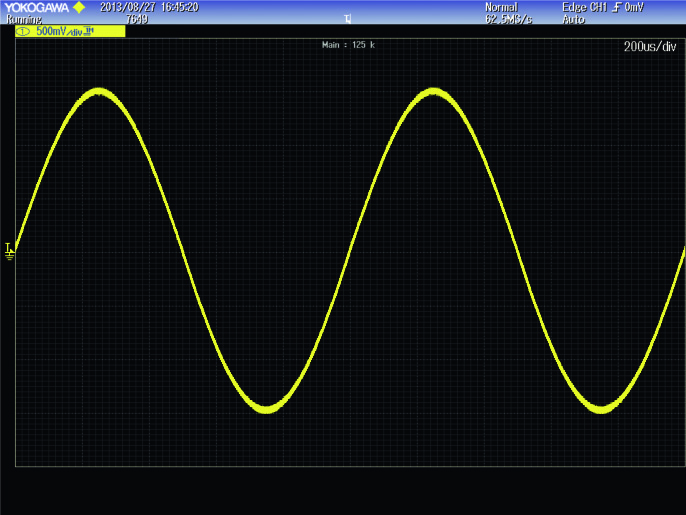Click the yellow diamond Yokogawa logo icon
The width and height of the screenshot is (686, 515).
tap(79, 7)
